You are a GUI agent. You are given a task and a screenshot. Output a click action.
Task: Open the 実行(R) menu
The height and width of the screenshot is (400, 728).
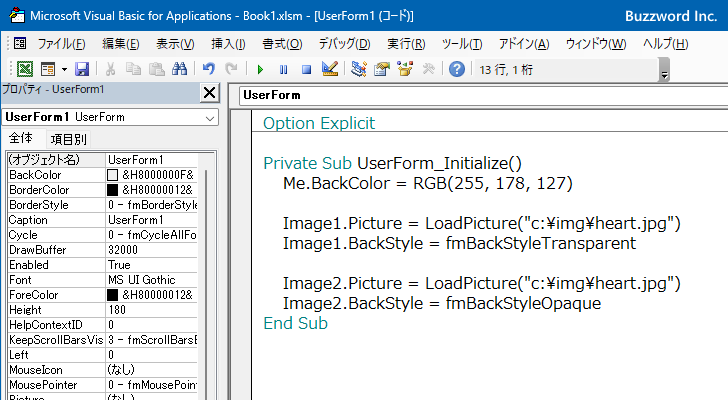point(406,44)
